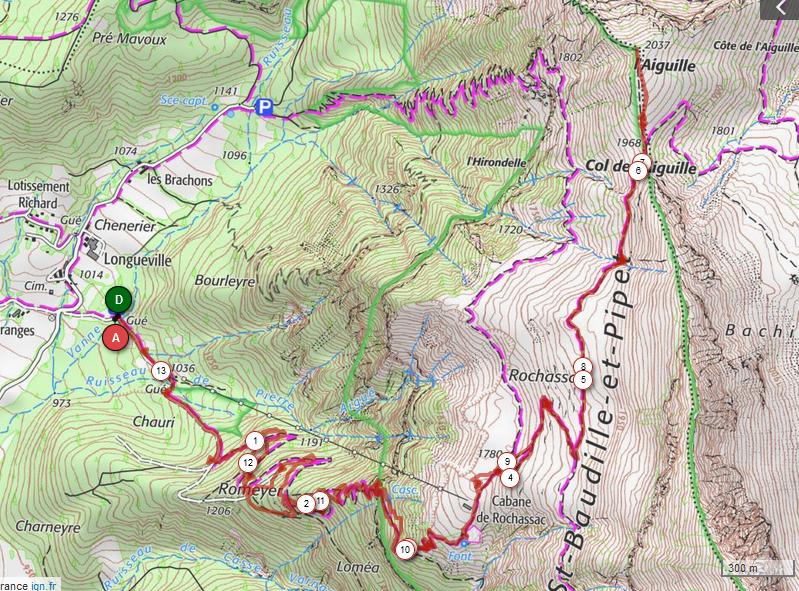Select waypoint marker 5
The height and width of the screenshot is (591, 799).
tap(583, 380)
